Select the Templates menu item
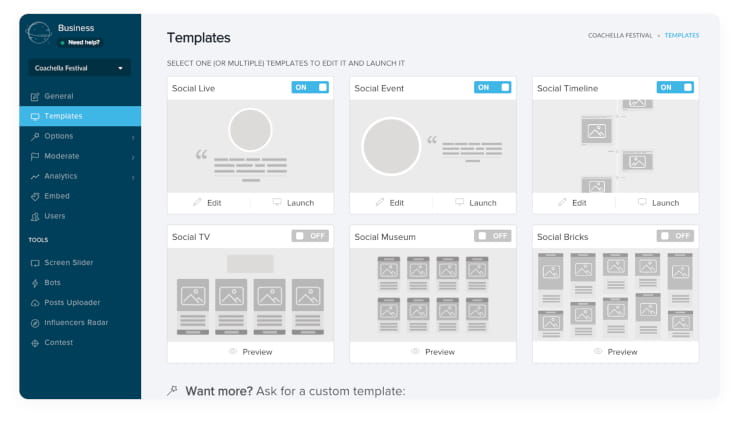 80,116
